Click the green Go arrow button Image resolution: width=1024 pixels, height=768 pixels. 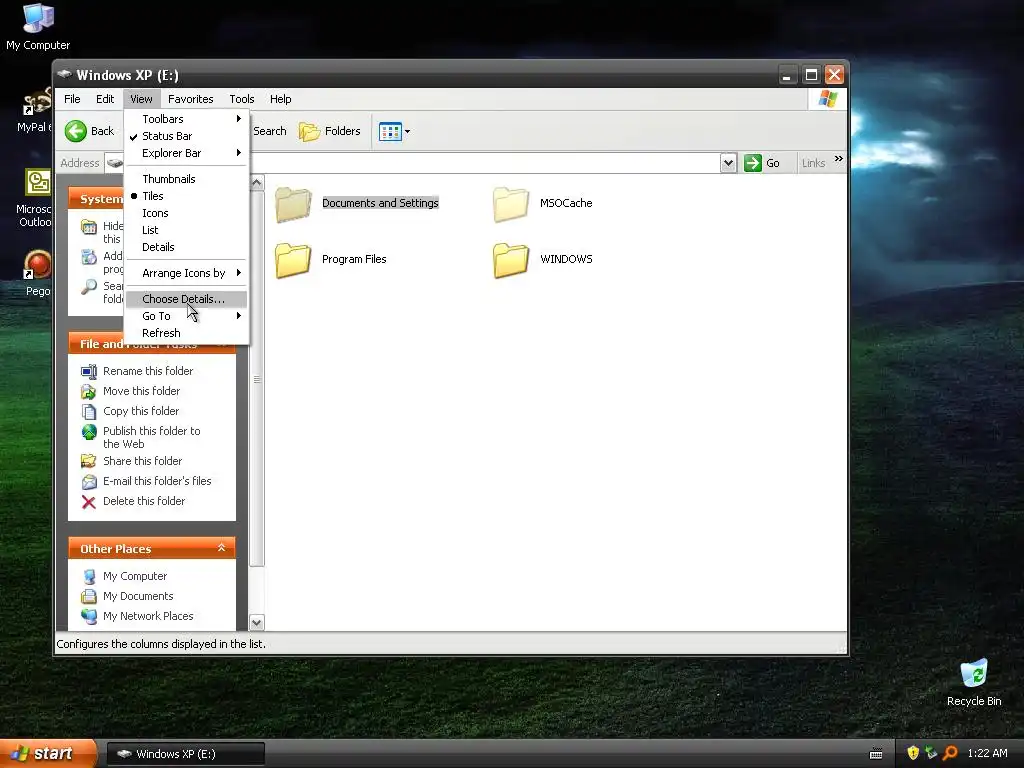(x=753, y=163)
